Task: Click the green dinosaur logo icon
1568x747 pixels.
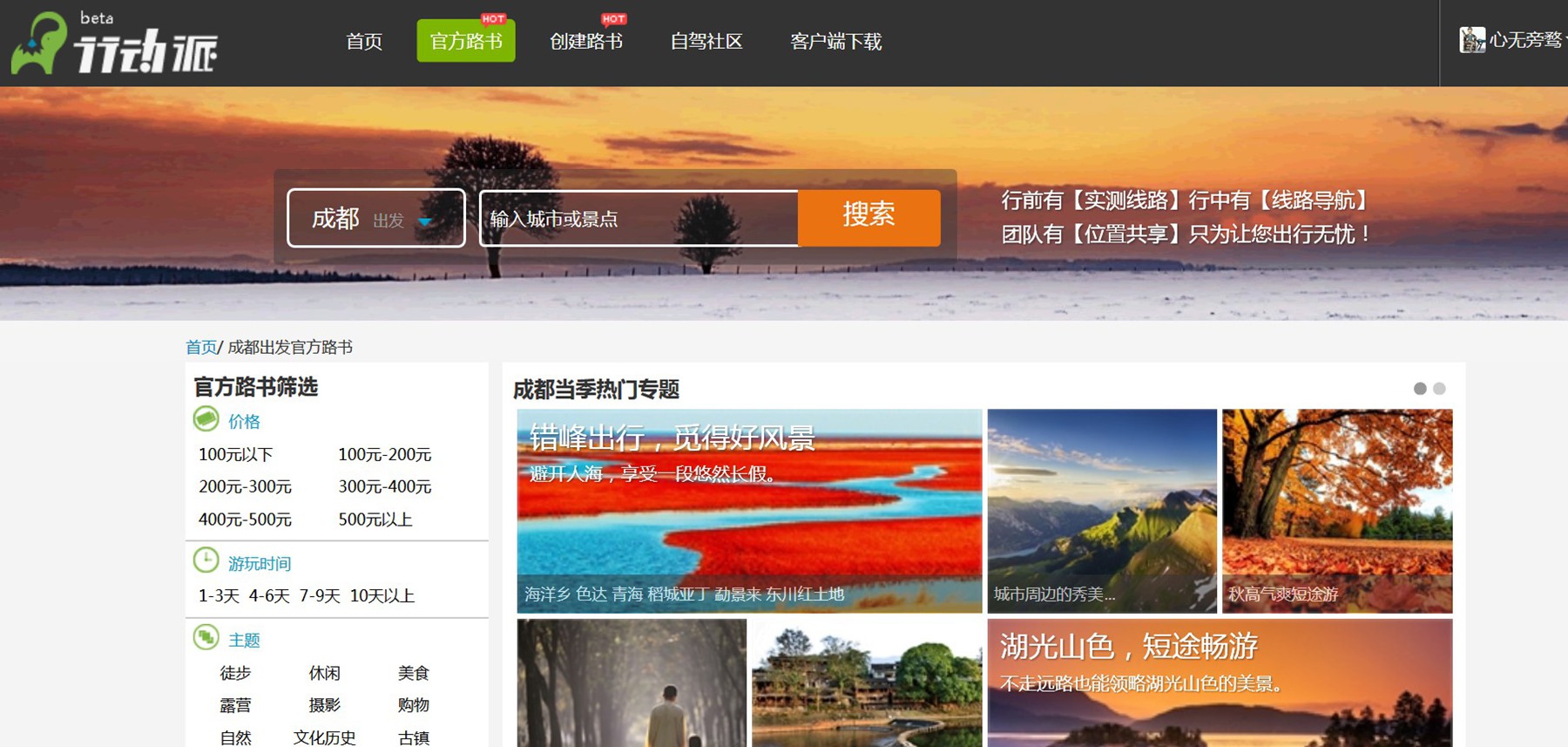Action: [38, 44]
